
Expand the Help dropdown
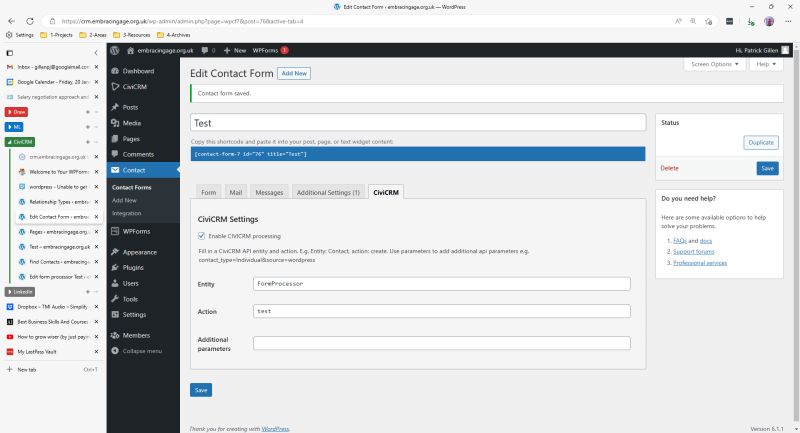point(766,64)
